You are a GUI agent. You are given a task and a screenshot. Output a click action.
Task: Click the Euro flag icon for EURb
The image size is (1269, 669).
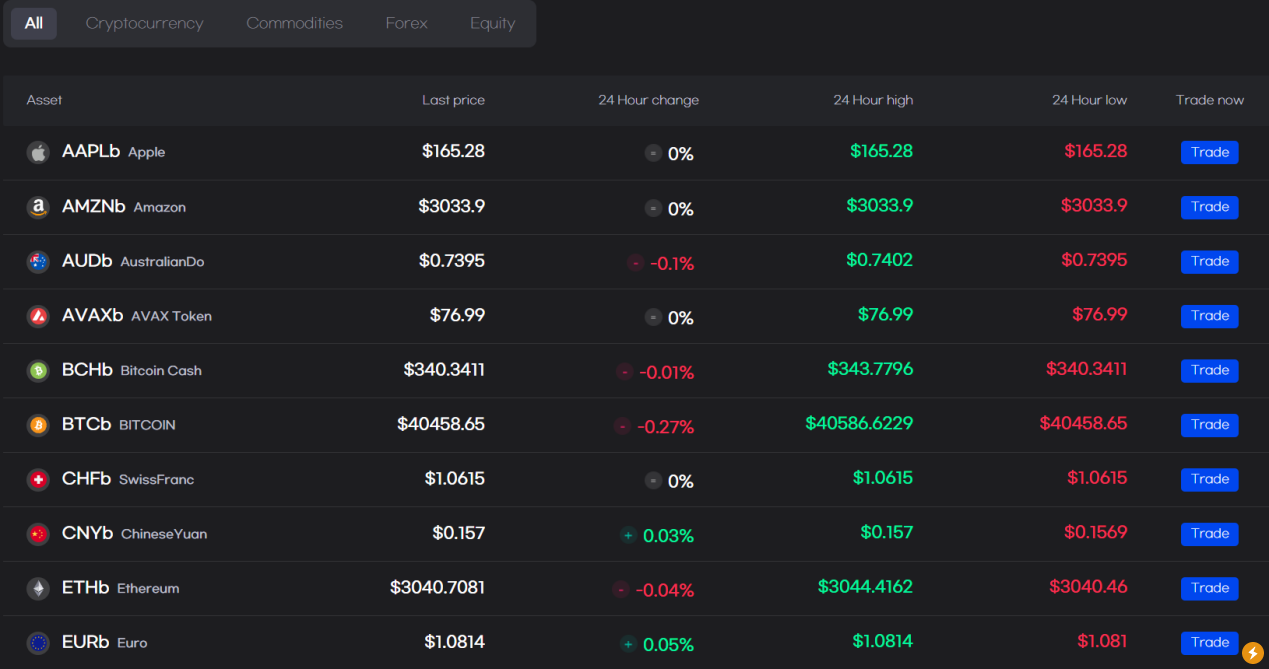click(38, 643)
